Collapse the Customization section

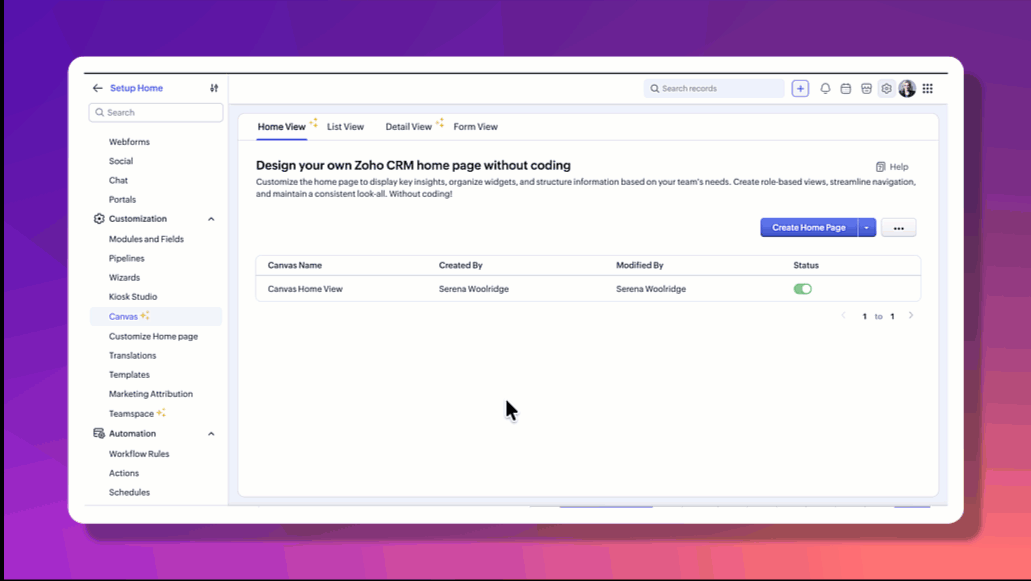click(x=211, y=219)
